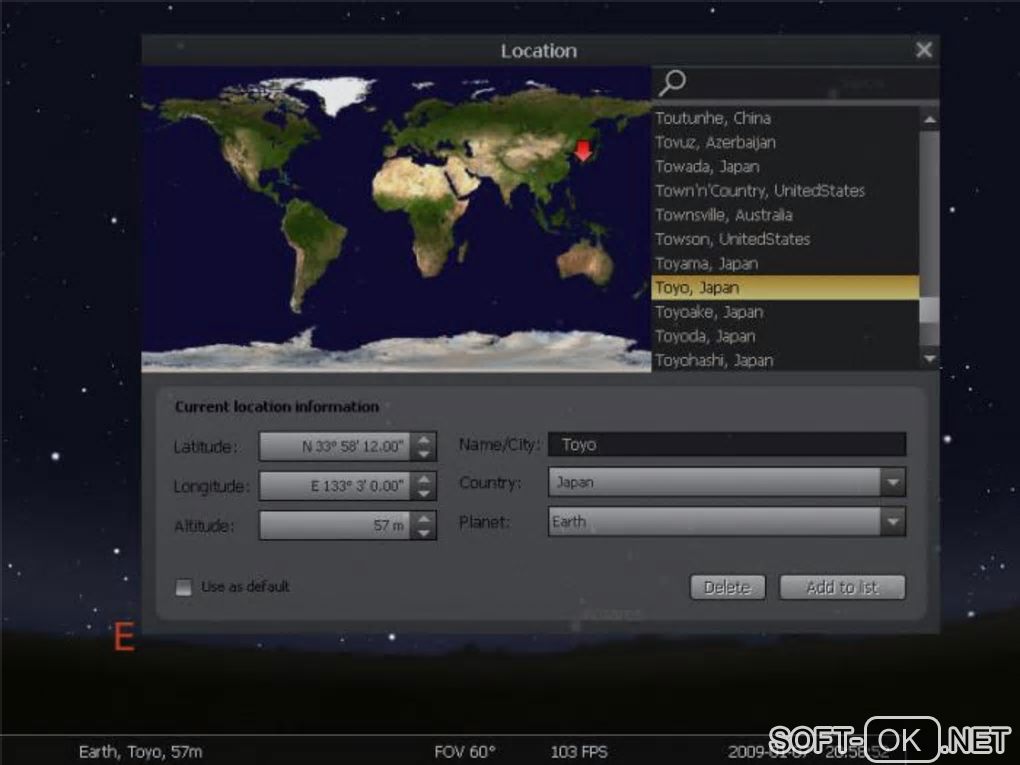Decrease altitude with the down stepper
Image resolution: width=1020 pixels, height=765 pixels.
click(423, 533)
